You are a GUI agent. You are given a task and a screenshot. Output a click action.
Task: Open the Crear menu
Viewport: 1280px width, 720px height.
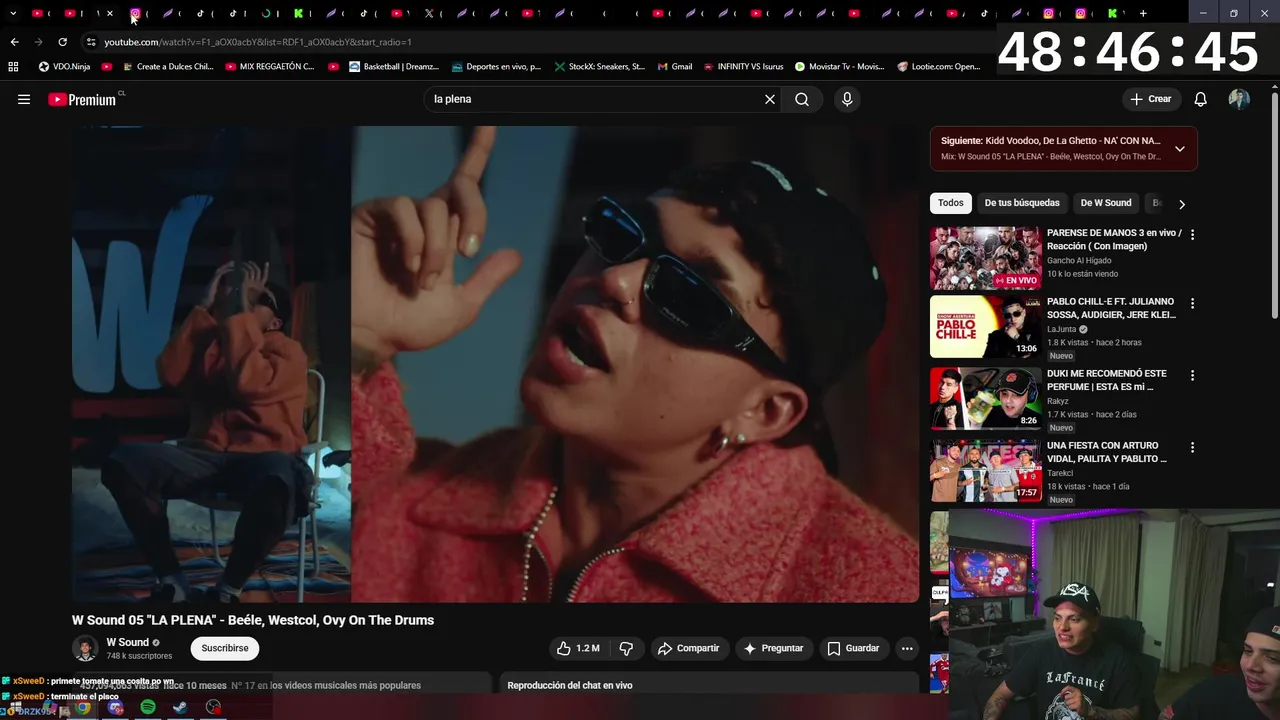click(x=1150, y=99)
